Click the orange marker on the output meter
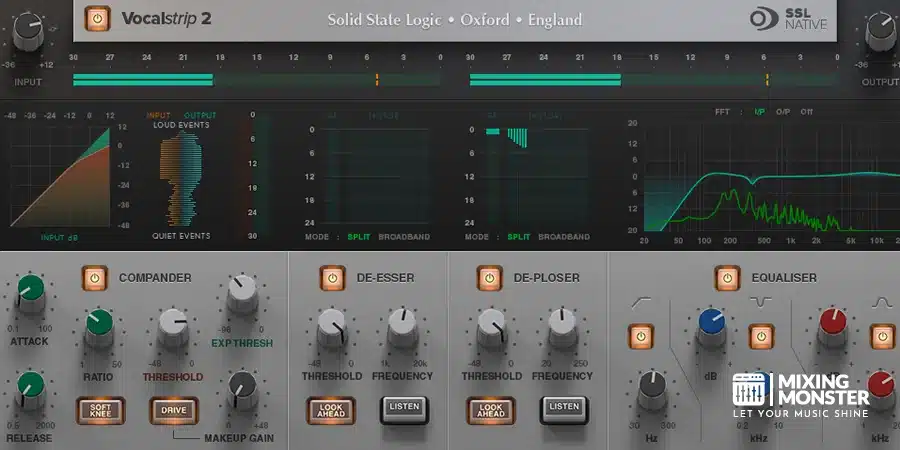This screenshot has width=900, height=450. 767,80
